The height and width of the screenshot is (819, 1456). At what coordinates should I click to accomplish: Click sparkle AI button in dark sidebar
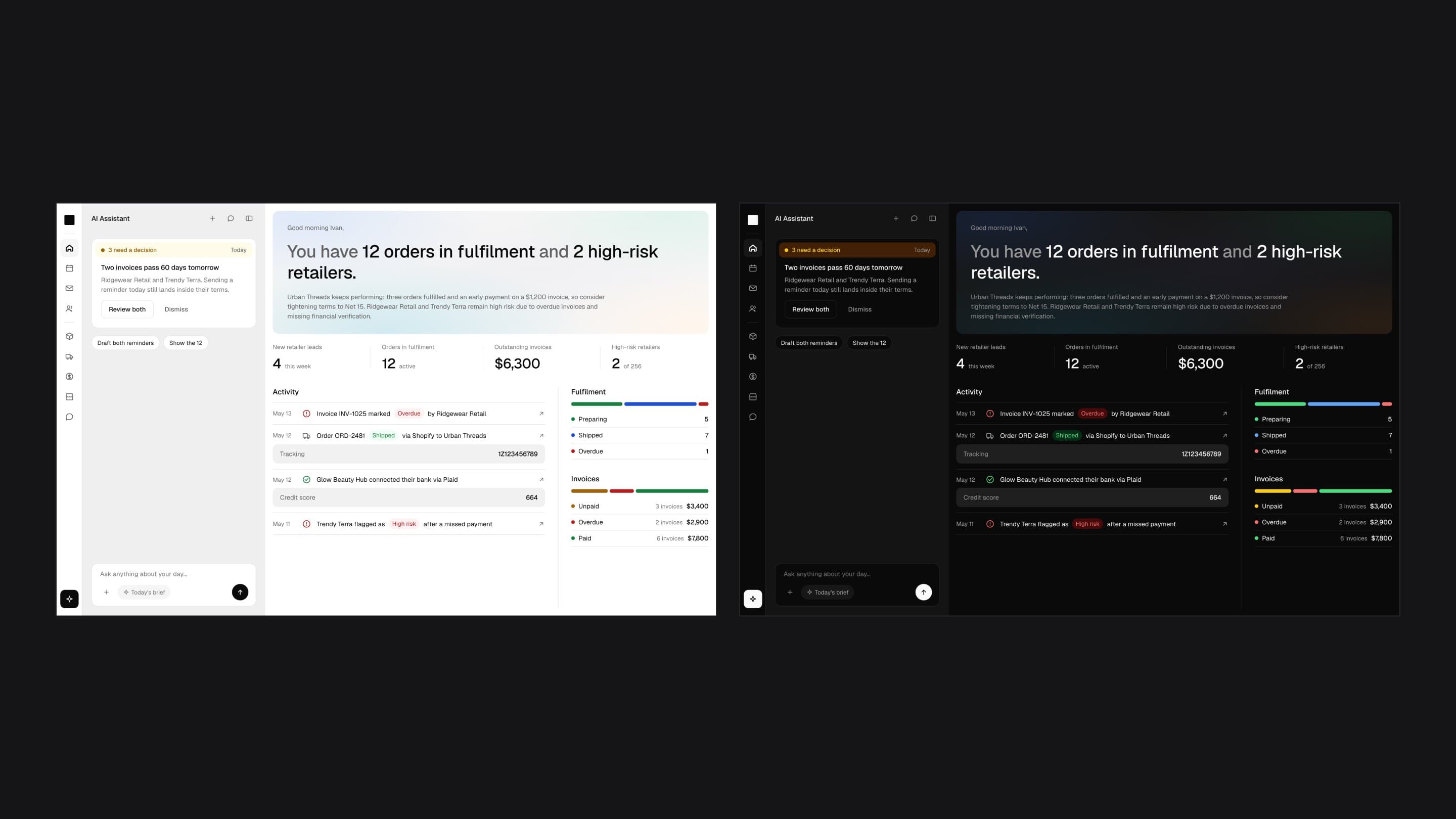pyautogui.click(x=753, y=599)
